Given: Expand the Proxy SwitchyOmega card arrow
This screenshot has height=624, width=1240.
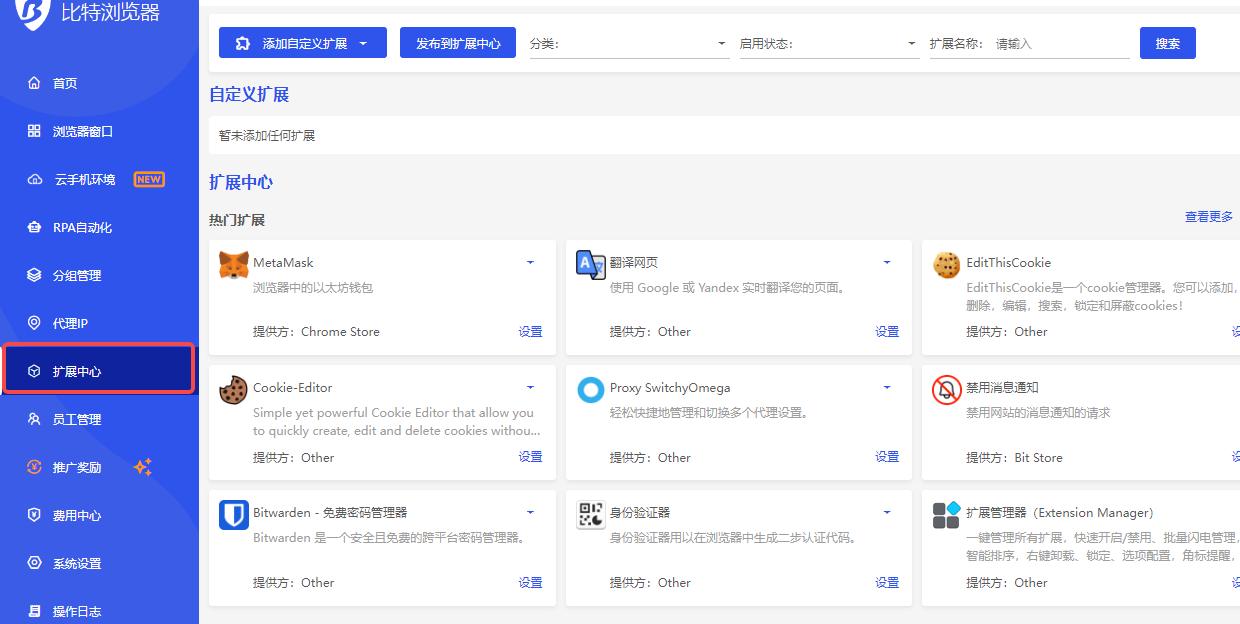Looking at the screenshot, I should pyautogui.click(x=887, y=388).
